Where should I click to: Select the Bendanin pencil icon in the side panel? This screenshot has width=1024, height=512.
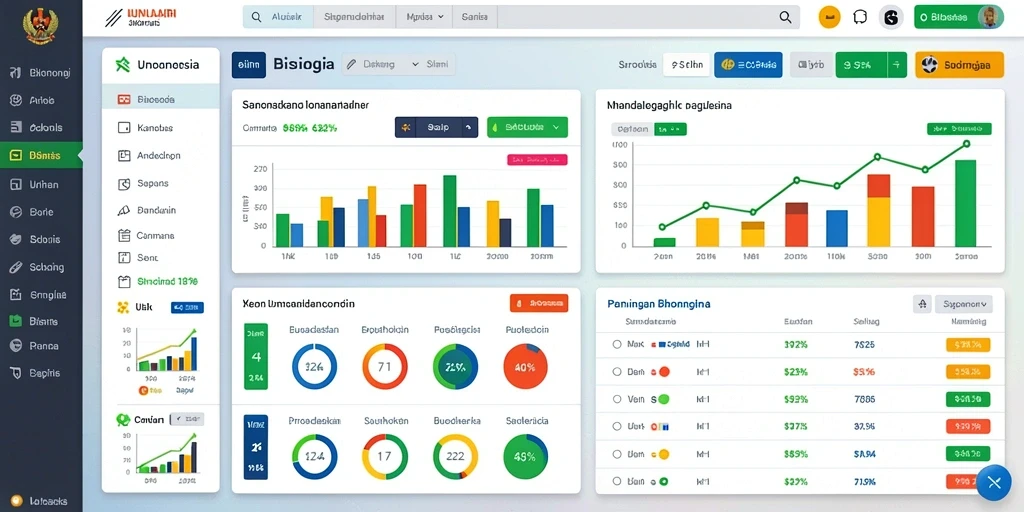(x=124, y=210)
